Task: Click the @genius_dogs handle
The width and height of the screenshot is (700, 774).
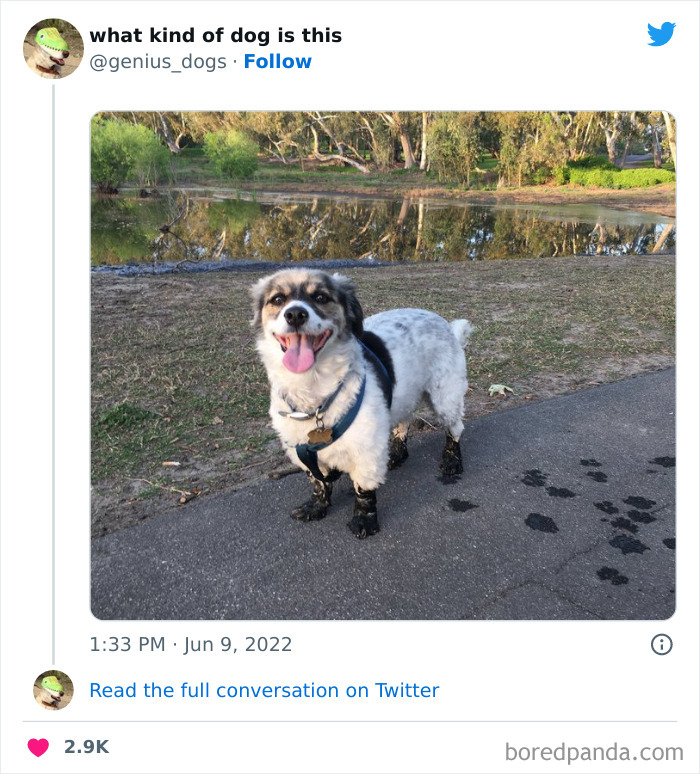Action: (158, 62)
